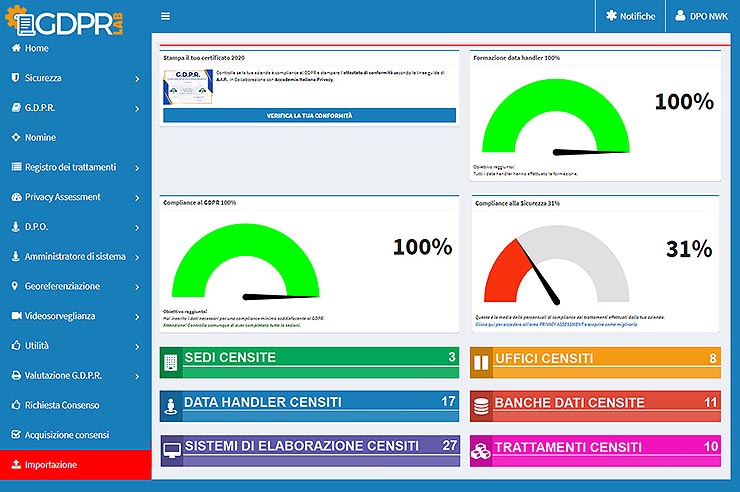
Task: Click the Notifiche puzzle icon
Action: (610, 16)
